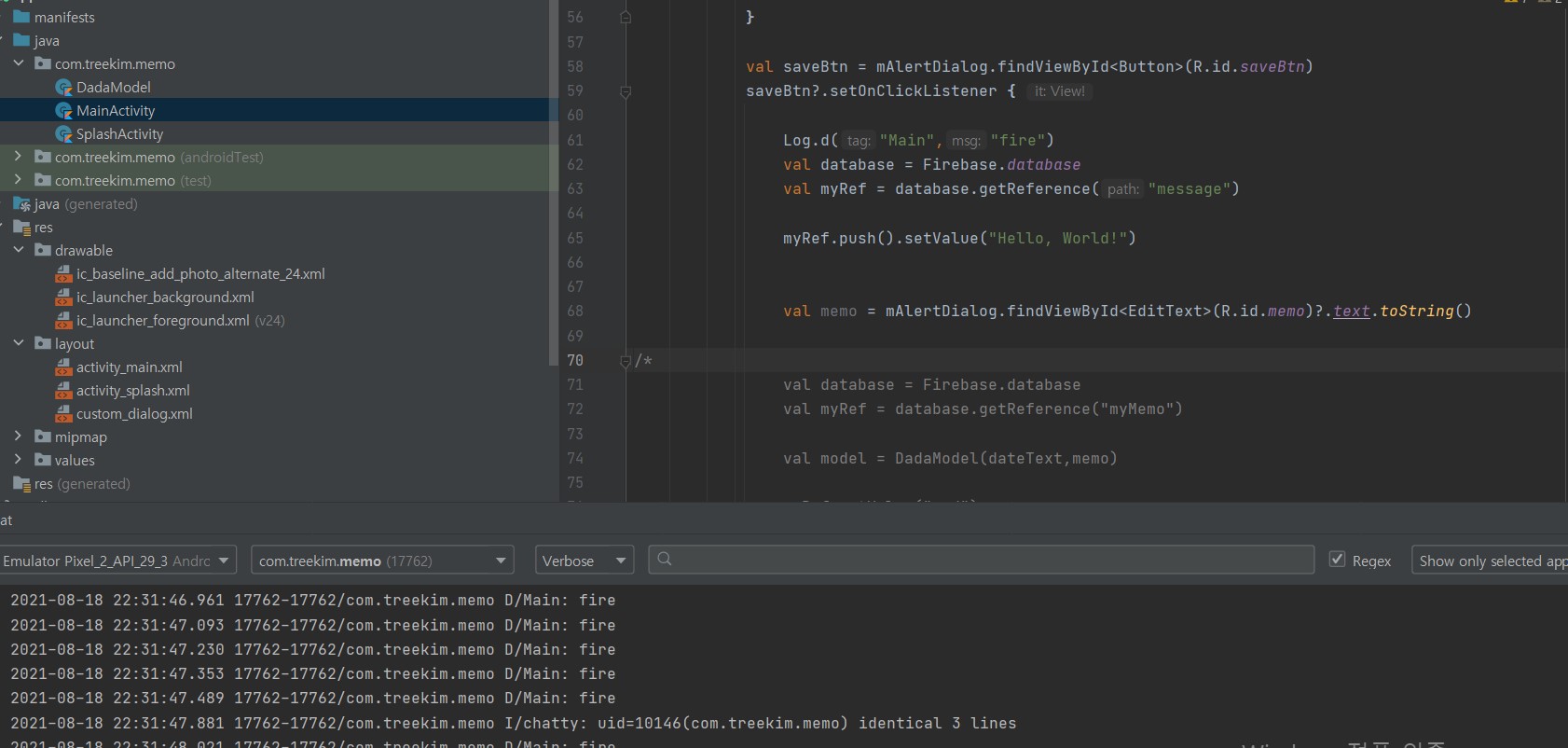Toggle the Regex checkbox in Logcat
1568x748 pixels.
tap(1337, 560)
